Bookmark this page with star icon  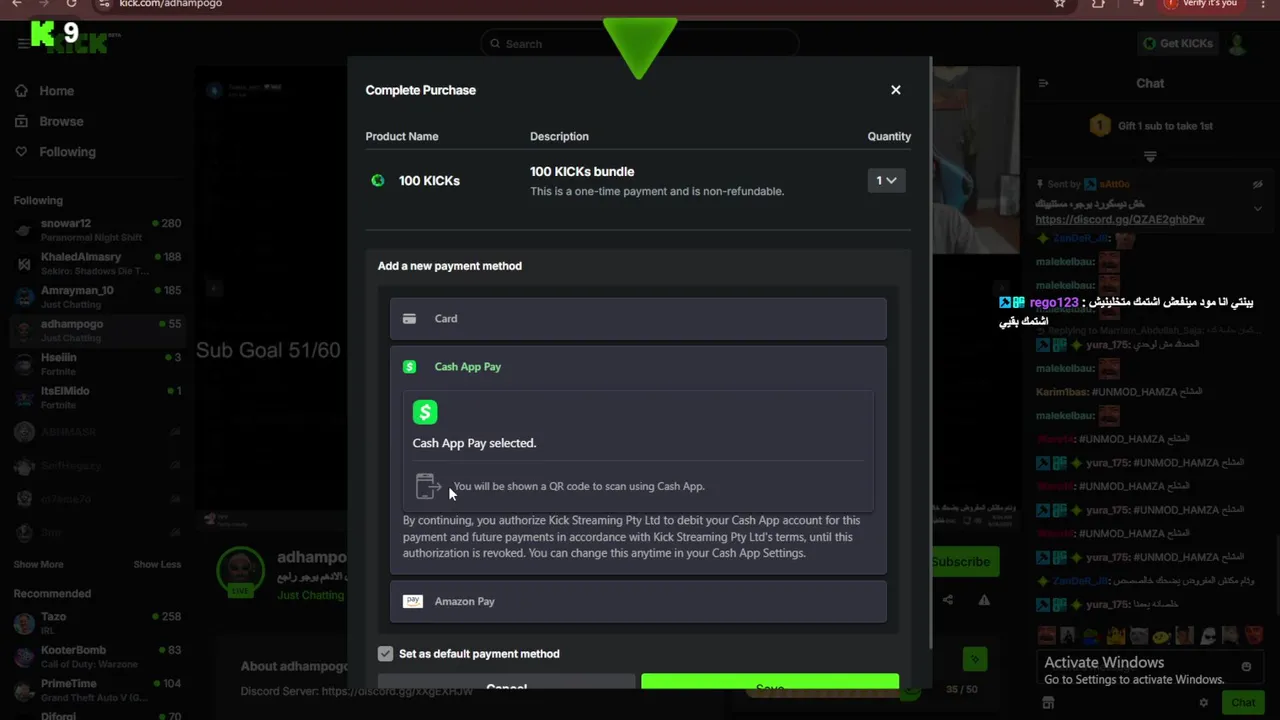point(1059,4)
